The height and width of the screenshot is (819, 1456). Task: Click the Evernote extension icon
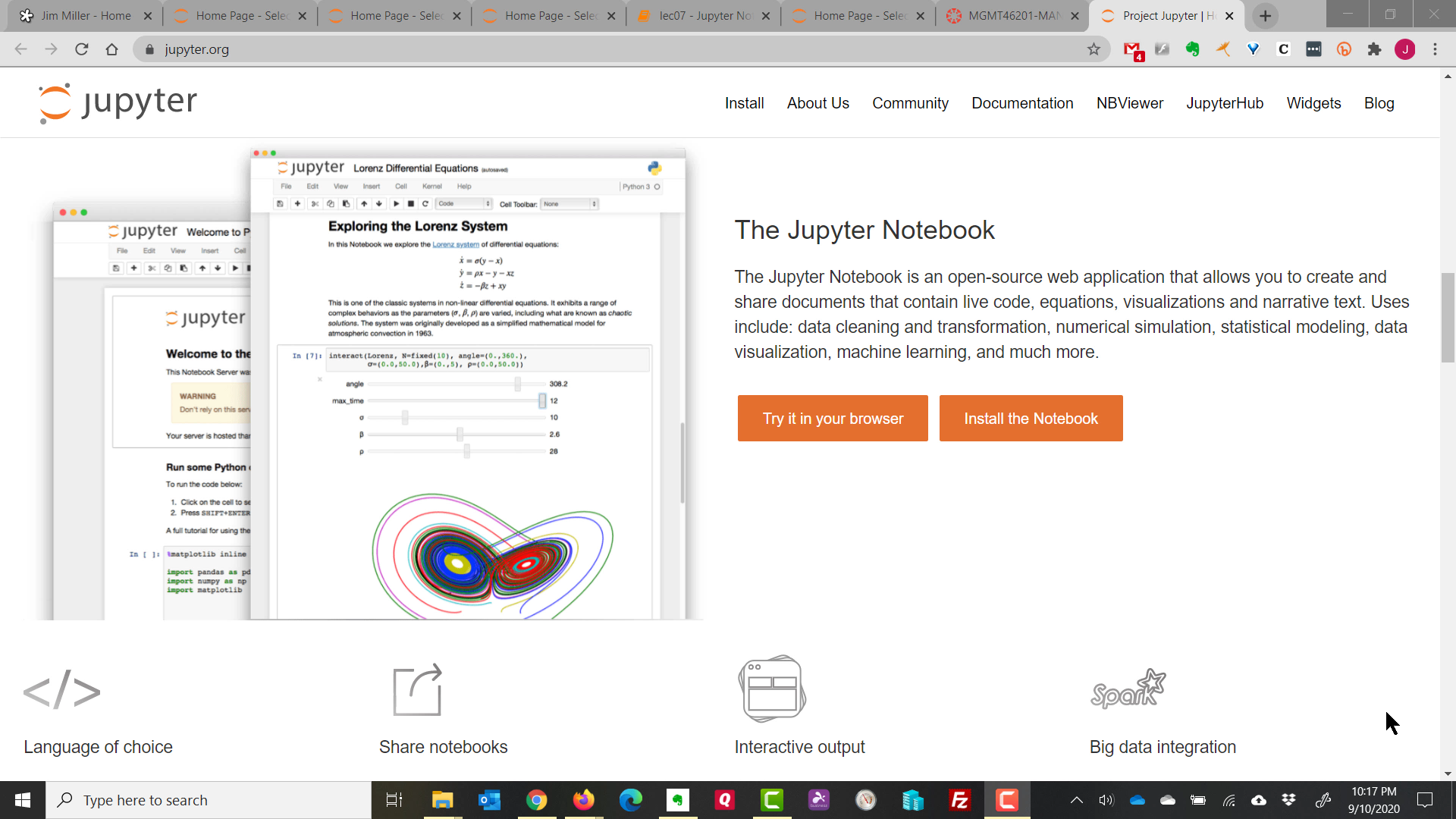point(1193,49)
